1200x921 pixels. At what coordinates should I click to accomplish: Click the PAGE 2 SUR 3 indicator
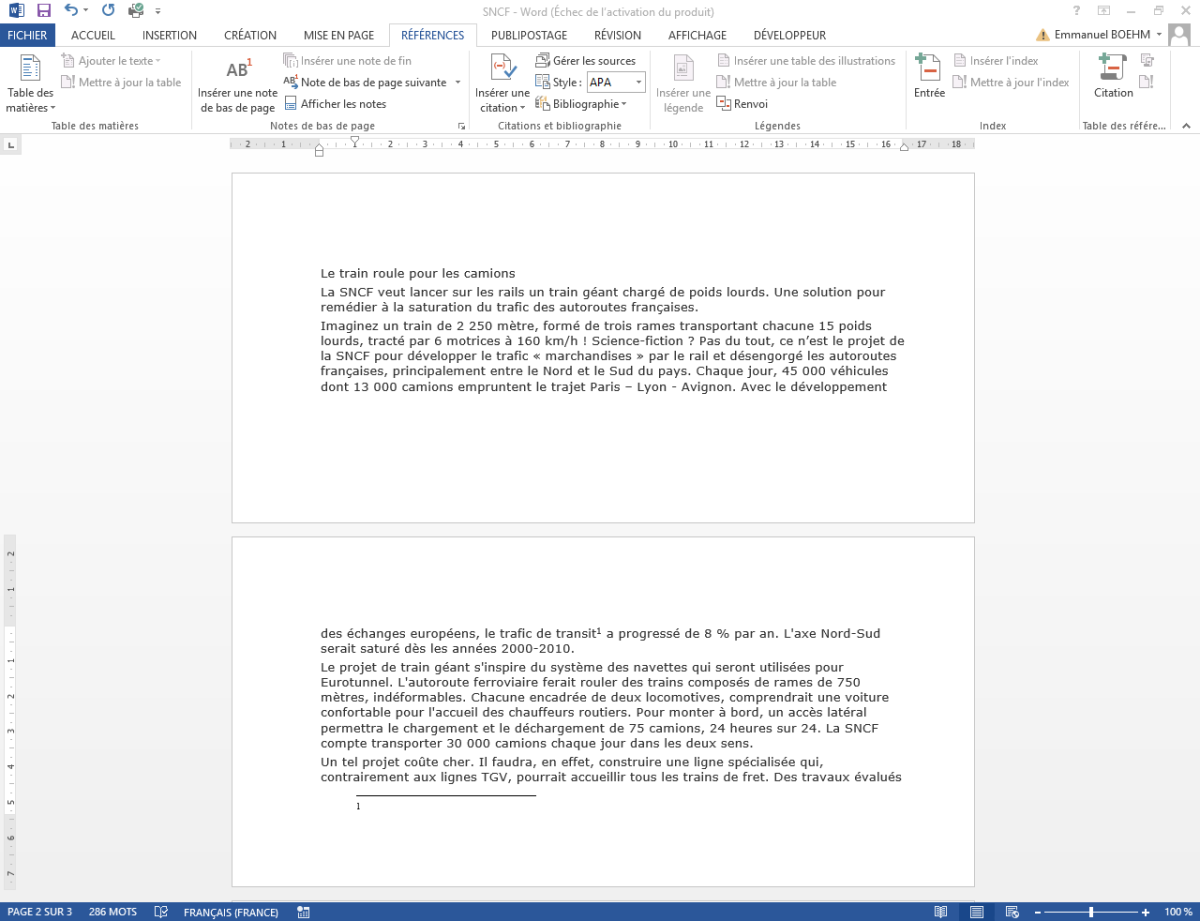click(x=40, y=912)
